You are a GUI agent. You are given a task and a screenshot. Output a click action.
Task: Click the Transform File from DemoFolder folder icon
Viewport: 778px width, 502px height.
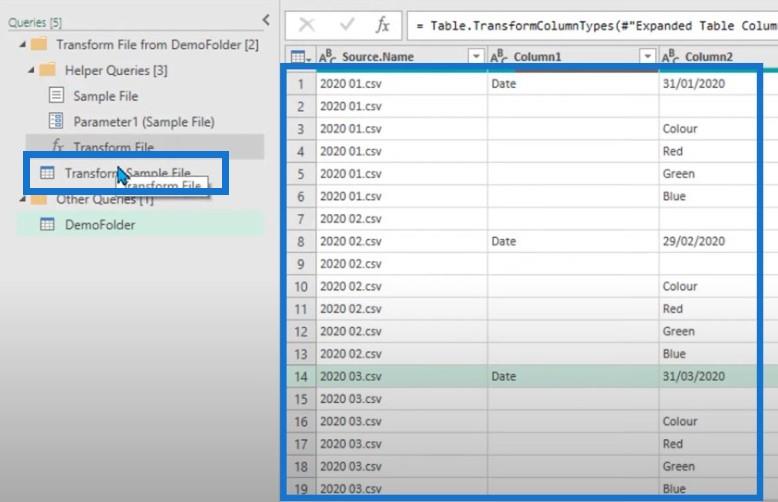tap(39, 44)
